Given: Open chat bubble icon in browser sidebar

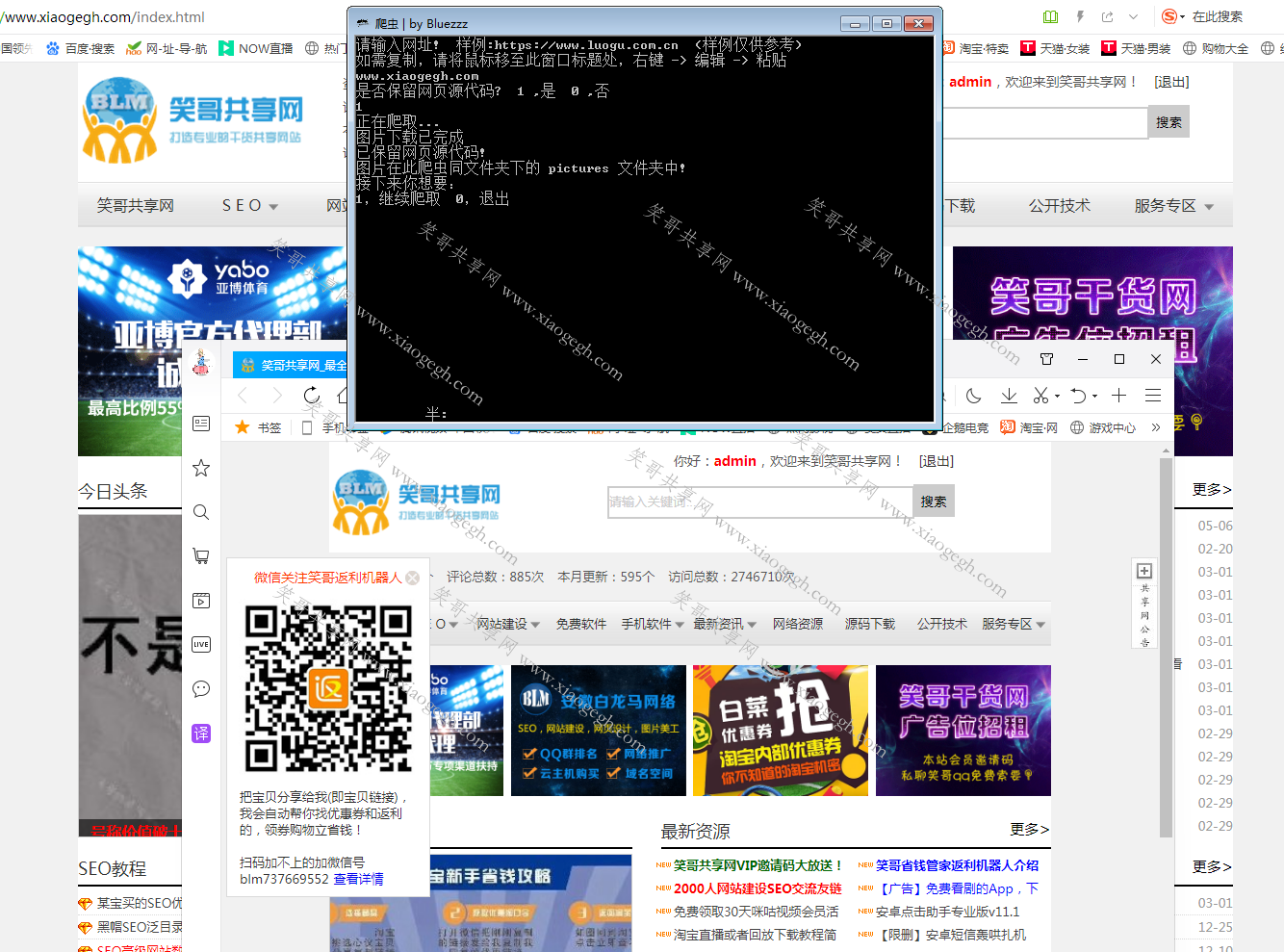Looking at the screenshot, I should click(201, 688).
